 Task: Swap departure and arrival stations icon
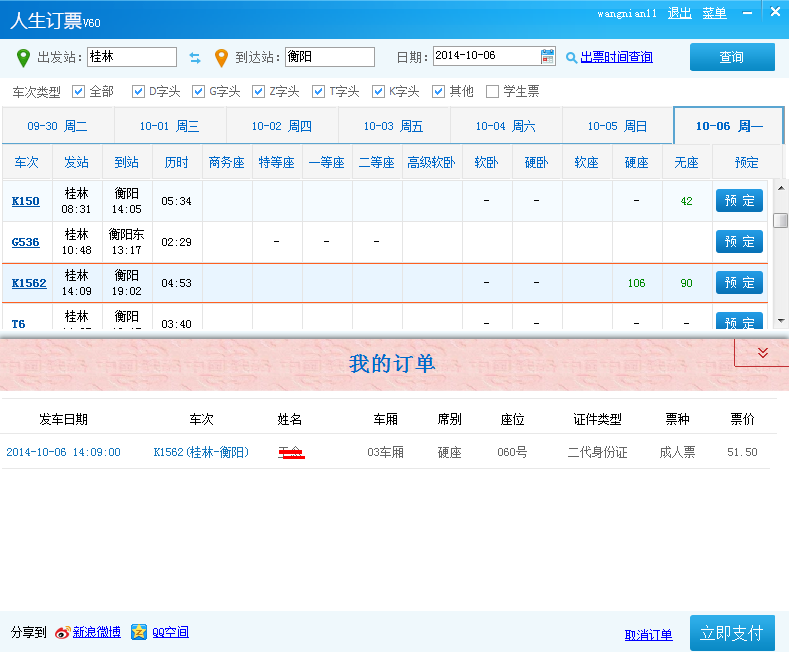coord(195,58)
